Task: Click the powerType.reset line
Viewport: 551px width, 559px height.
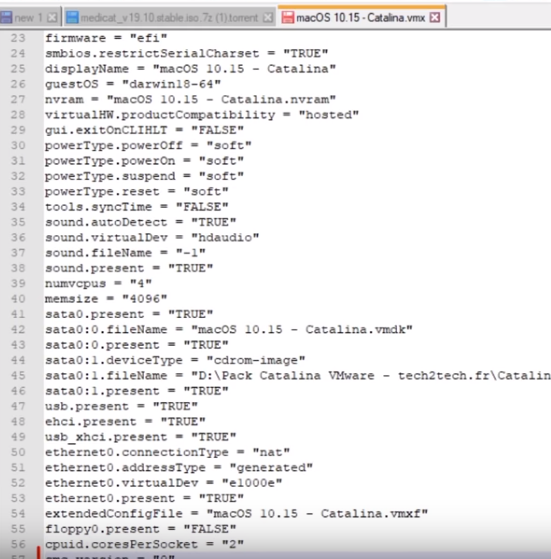Action: point(137,191)
